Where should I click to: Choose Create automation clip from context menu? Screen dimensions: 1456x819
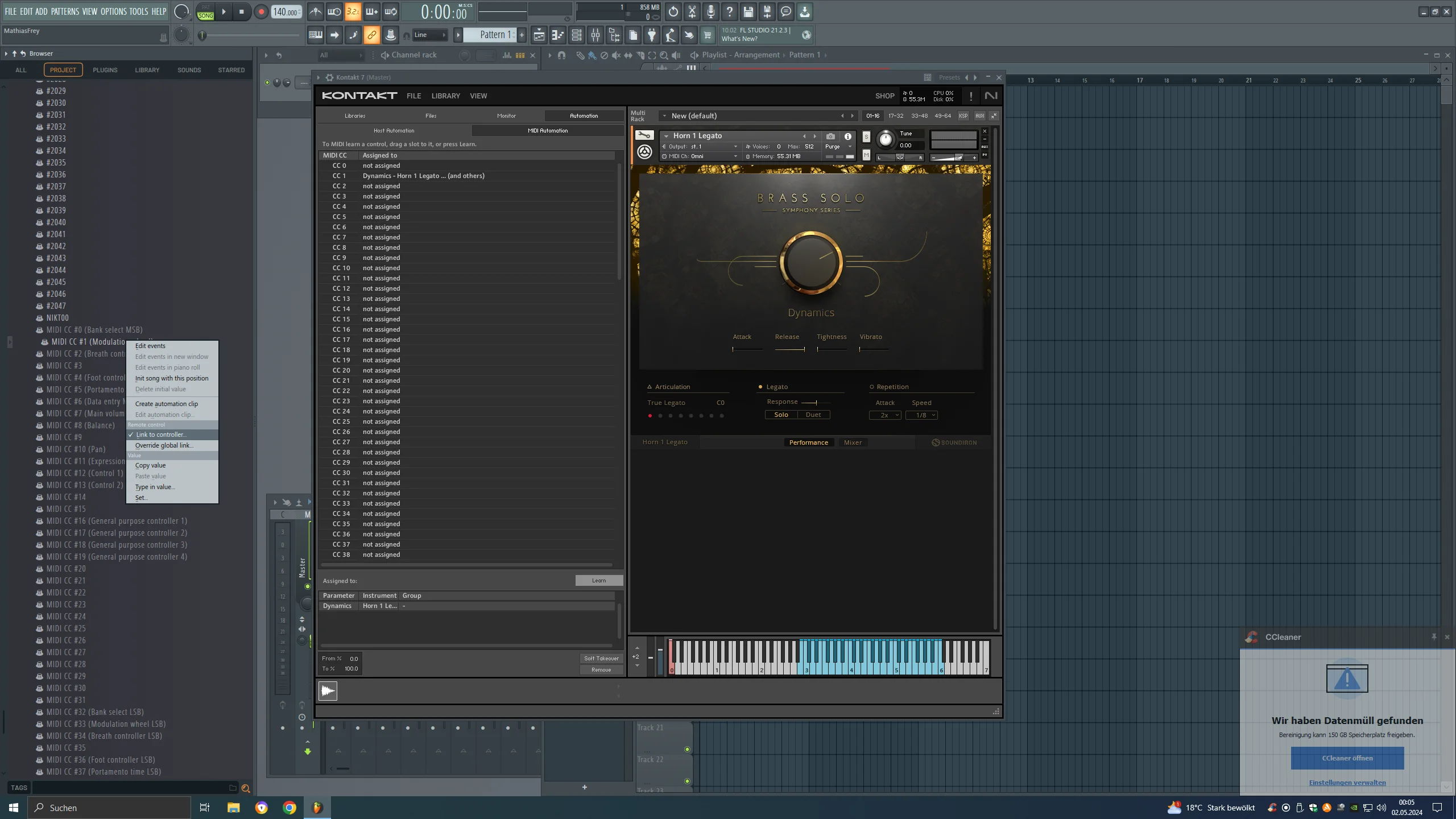tap(167, 404)
